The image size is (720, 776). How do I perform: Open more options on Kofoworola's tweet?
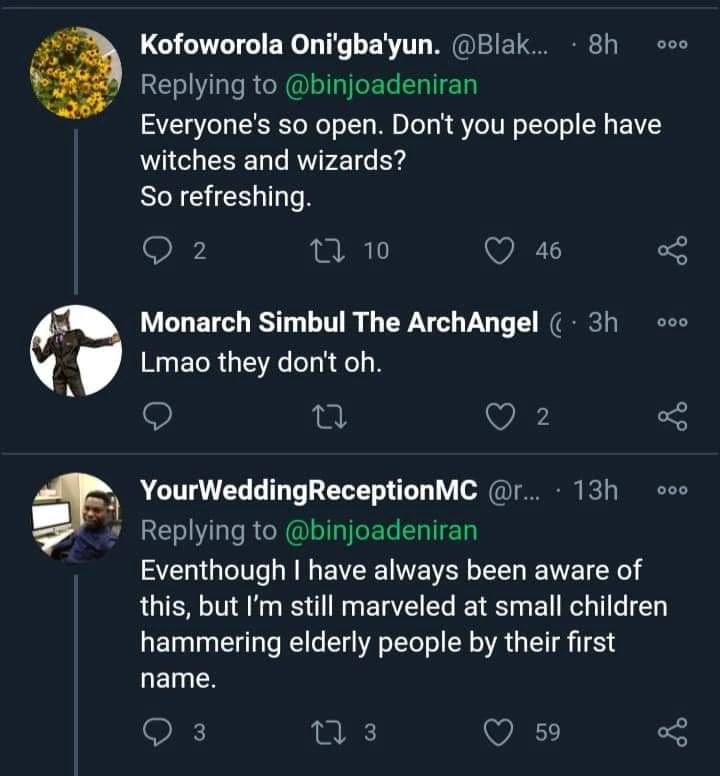coord(673,46)
